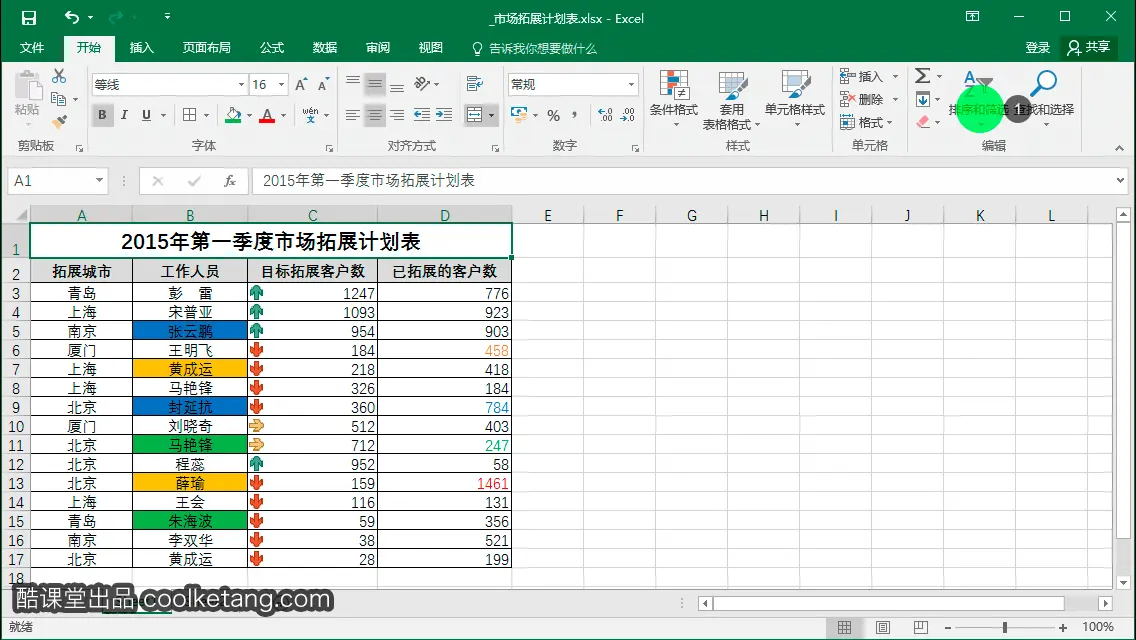Activate the Format Painter brush

coord(59,121)
